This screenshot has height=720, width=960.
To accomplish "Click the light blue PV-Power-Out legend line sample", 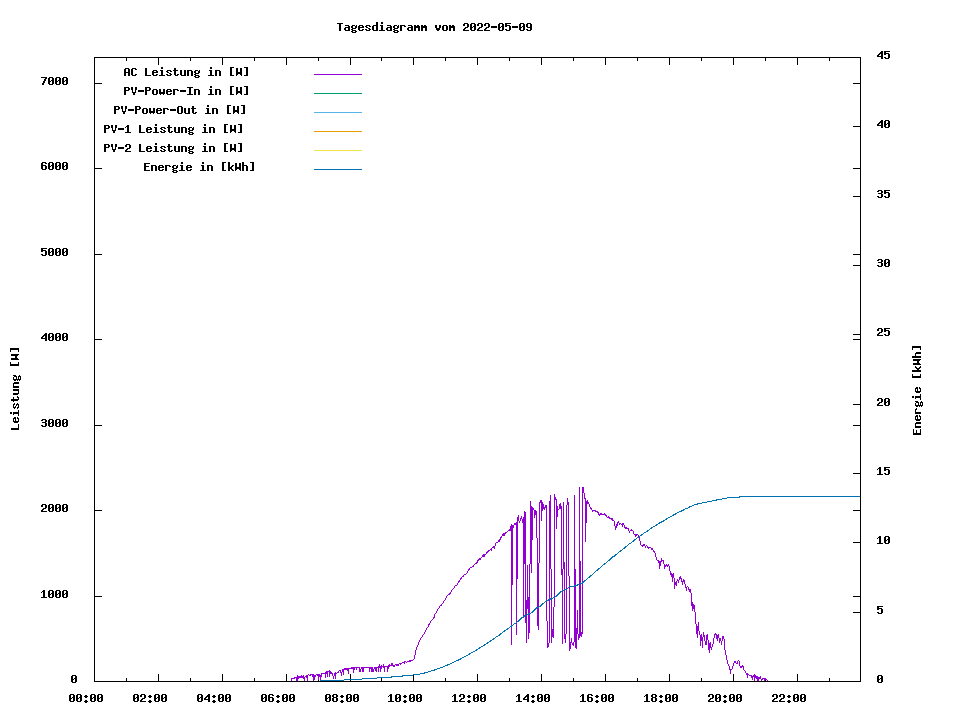I will [x=337, y=112].
